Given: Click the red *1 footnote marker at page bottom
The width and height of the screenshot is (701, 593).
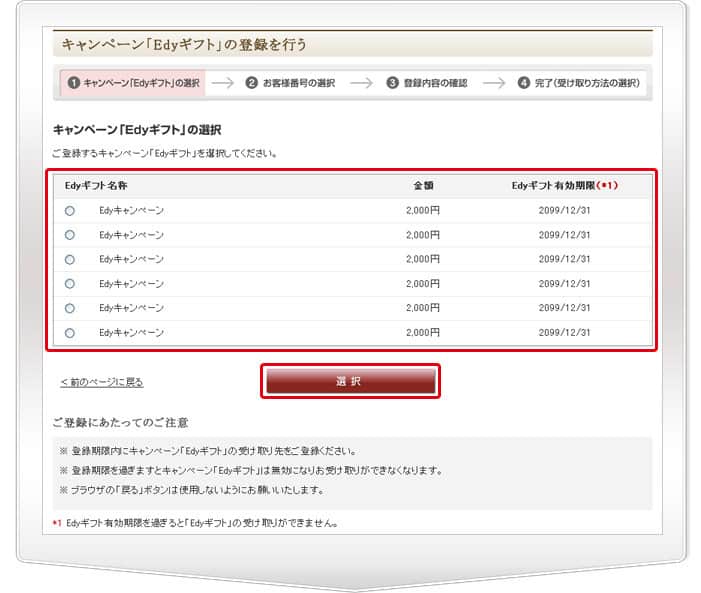Looking at the screenshot, I should (57, 523).
